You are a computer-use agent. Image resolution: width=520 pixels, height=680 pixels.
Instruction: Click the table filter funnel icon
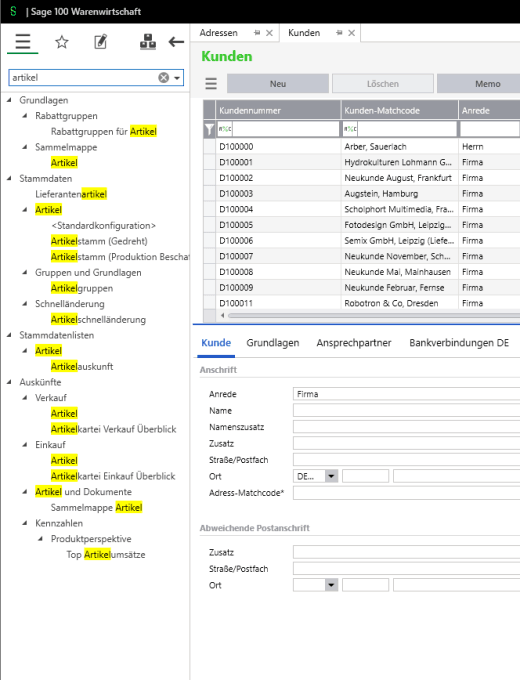209,129
